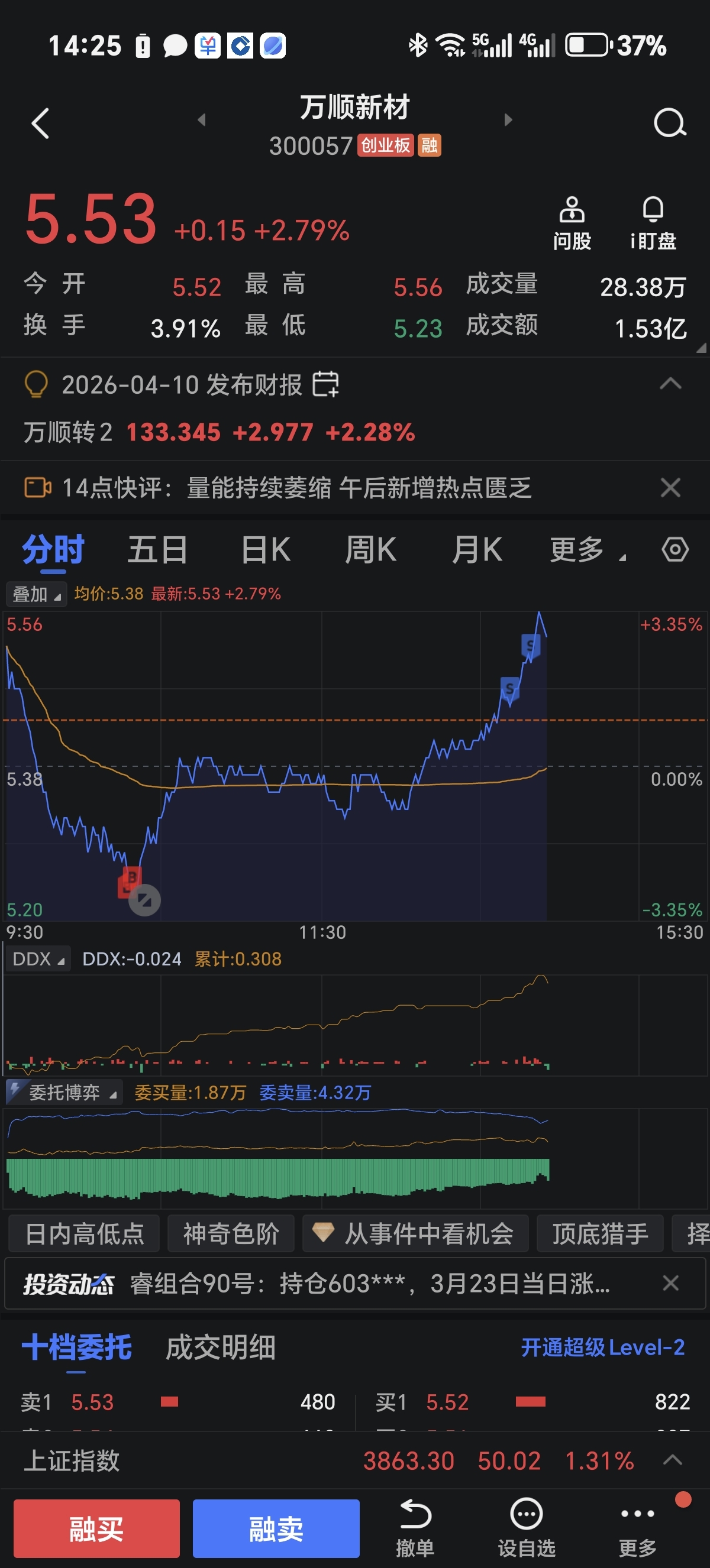710x1568 pixels.
Task: Tap the video quick-comment icon
Action: (x=37, y=488)
